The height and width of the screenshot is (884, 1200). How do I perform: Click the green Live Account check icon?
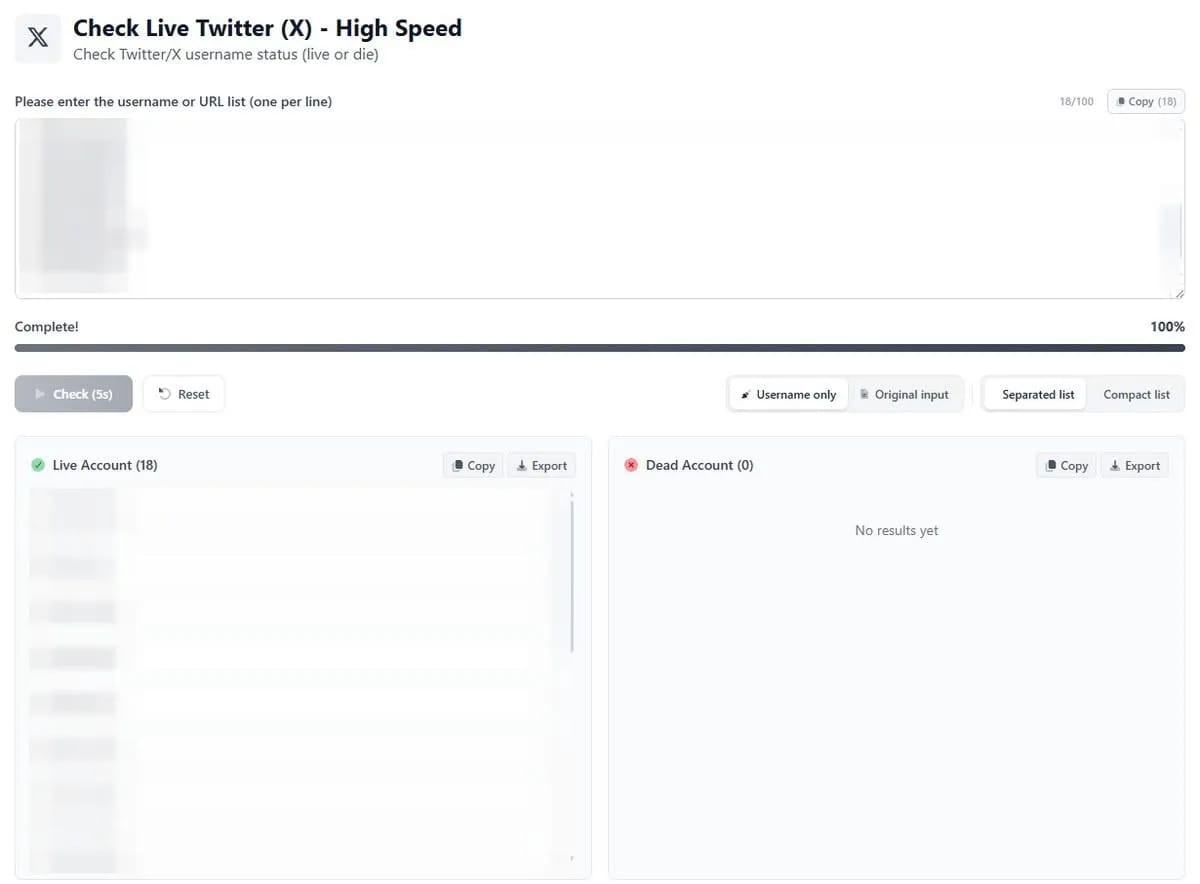point(38,465)
